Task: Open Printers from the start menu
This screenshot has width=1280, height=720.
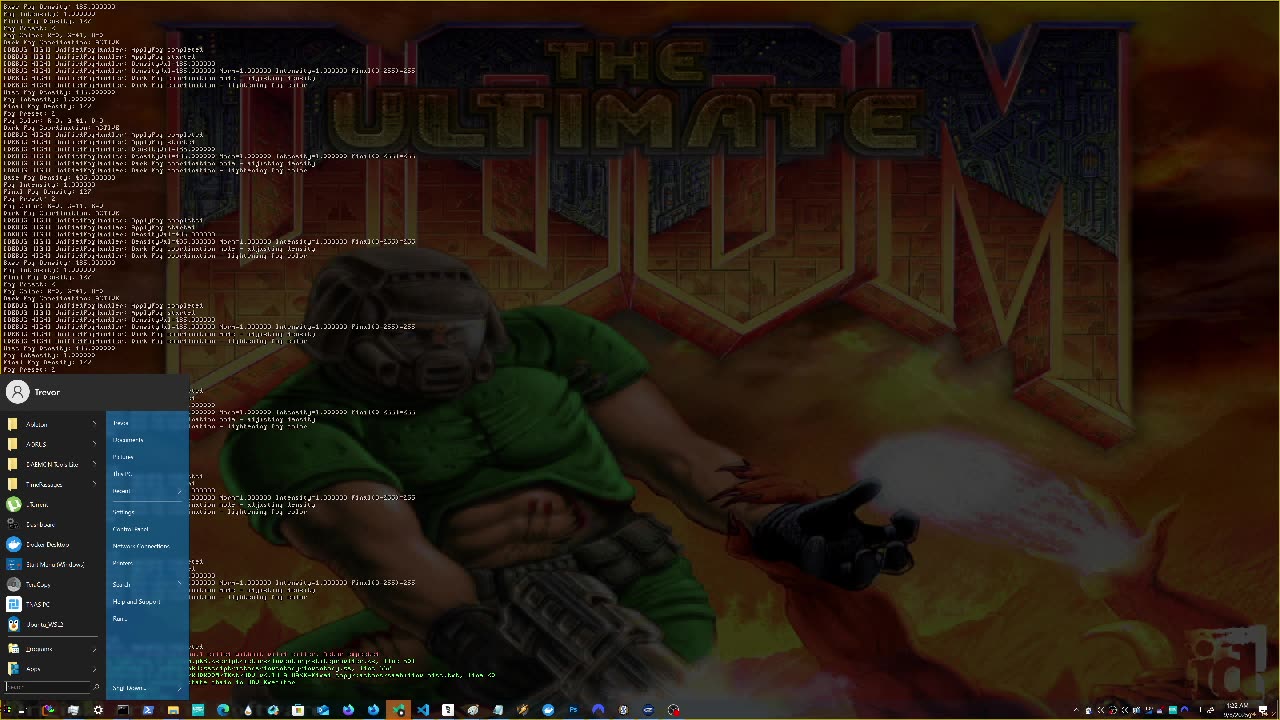Action: pos(122,563)
